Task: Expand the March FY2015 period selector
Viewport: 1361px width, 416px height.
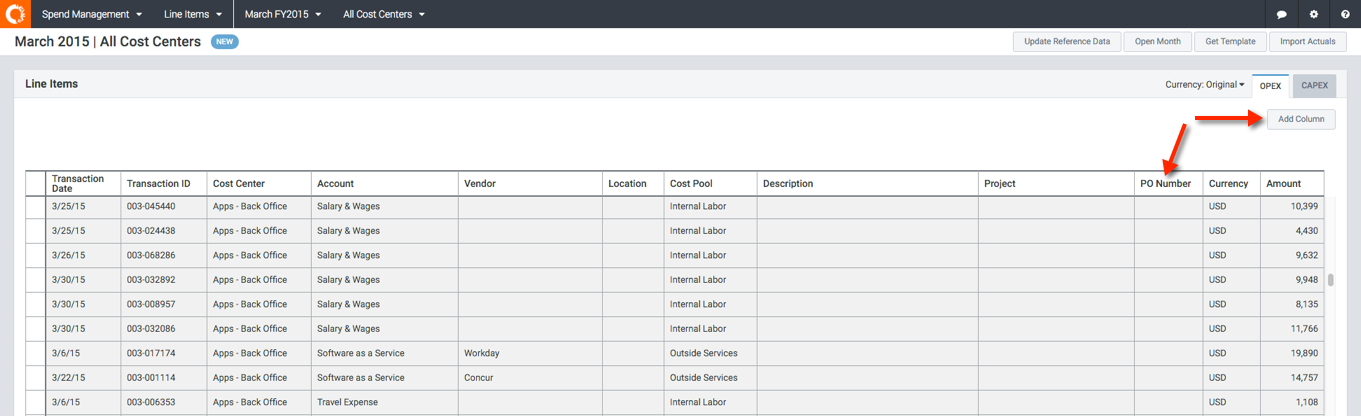Action: tap(283, 15)
